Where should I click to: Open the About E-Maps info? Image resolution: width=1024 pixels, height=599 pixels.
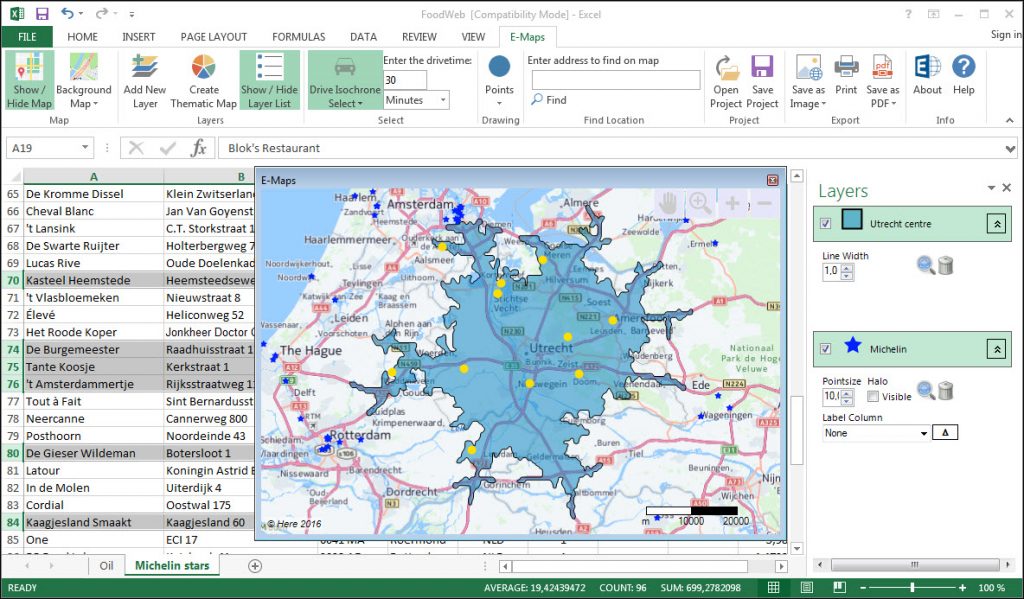[927, 76]
